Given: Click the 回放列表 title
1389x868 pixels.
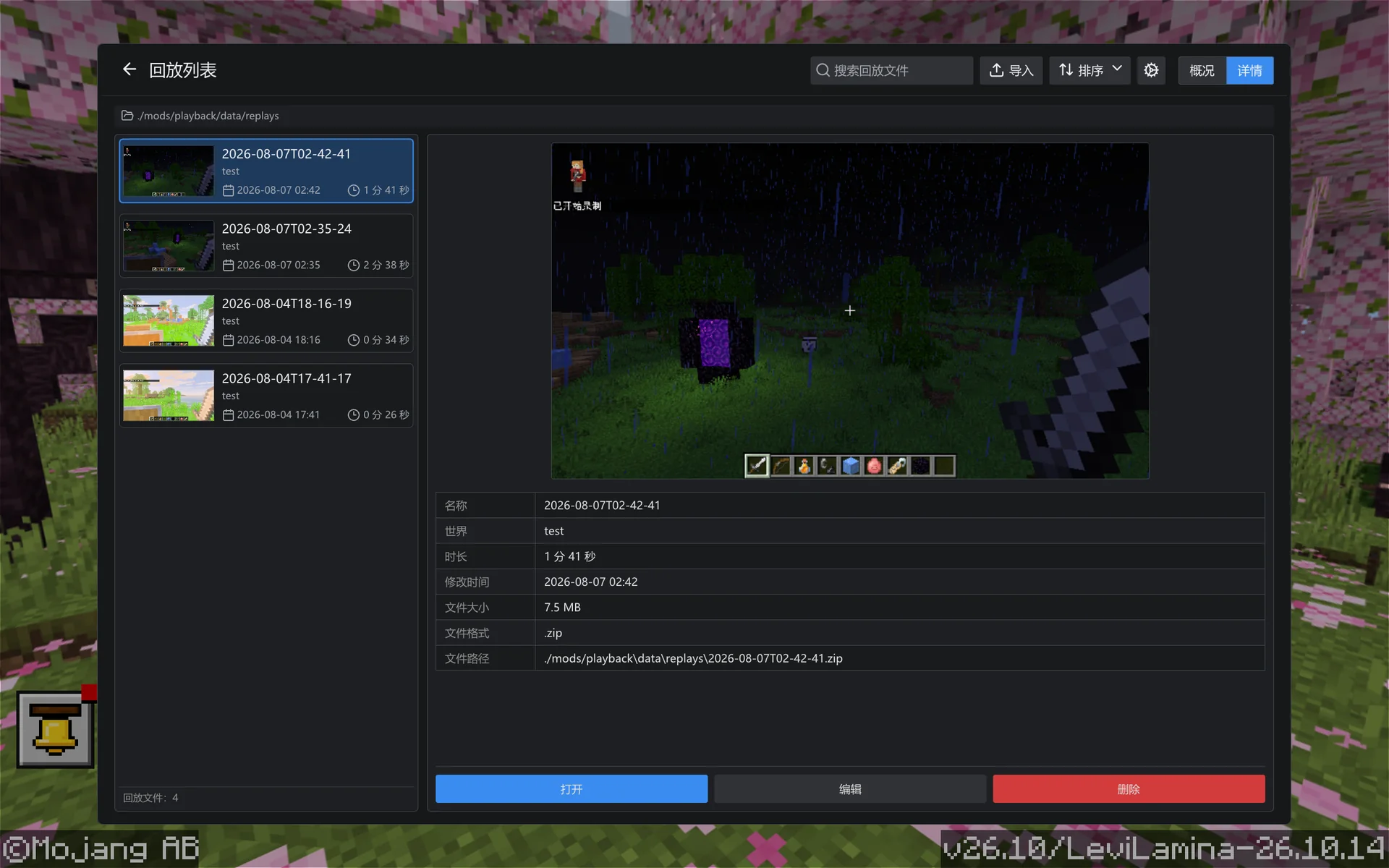Looking at the screenshot, I should [x=182, y=70].
